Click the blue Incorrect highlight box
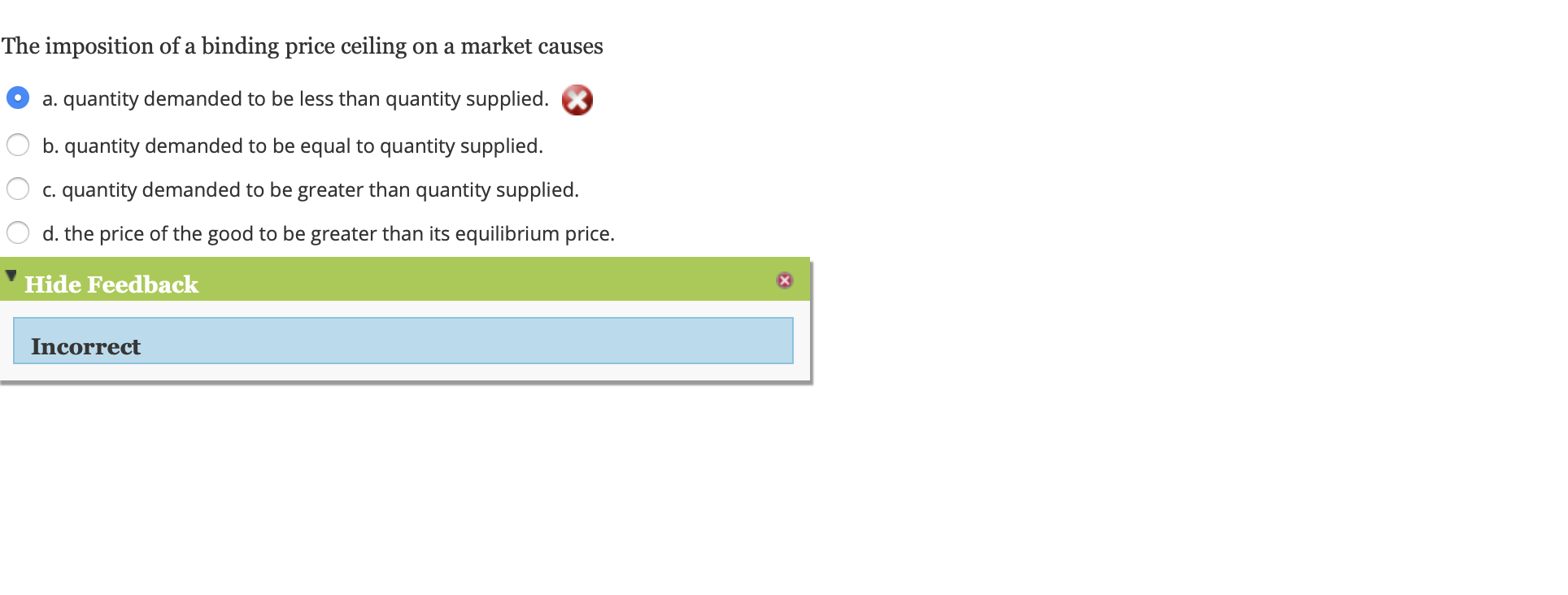This screenshot has width=1568, height=595. (403, 341)
